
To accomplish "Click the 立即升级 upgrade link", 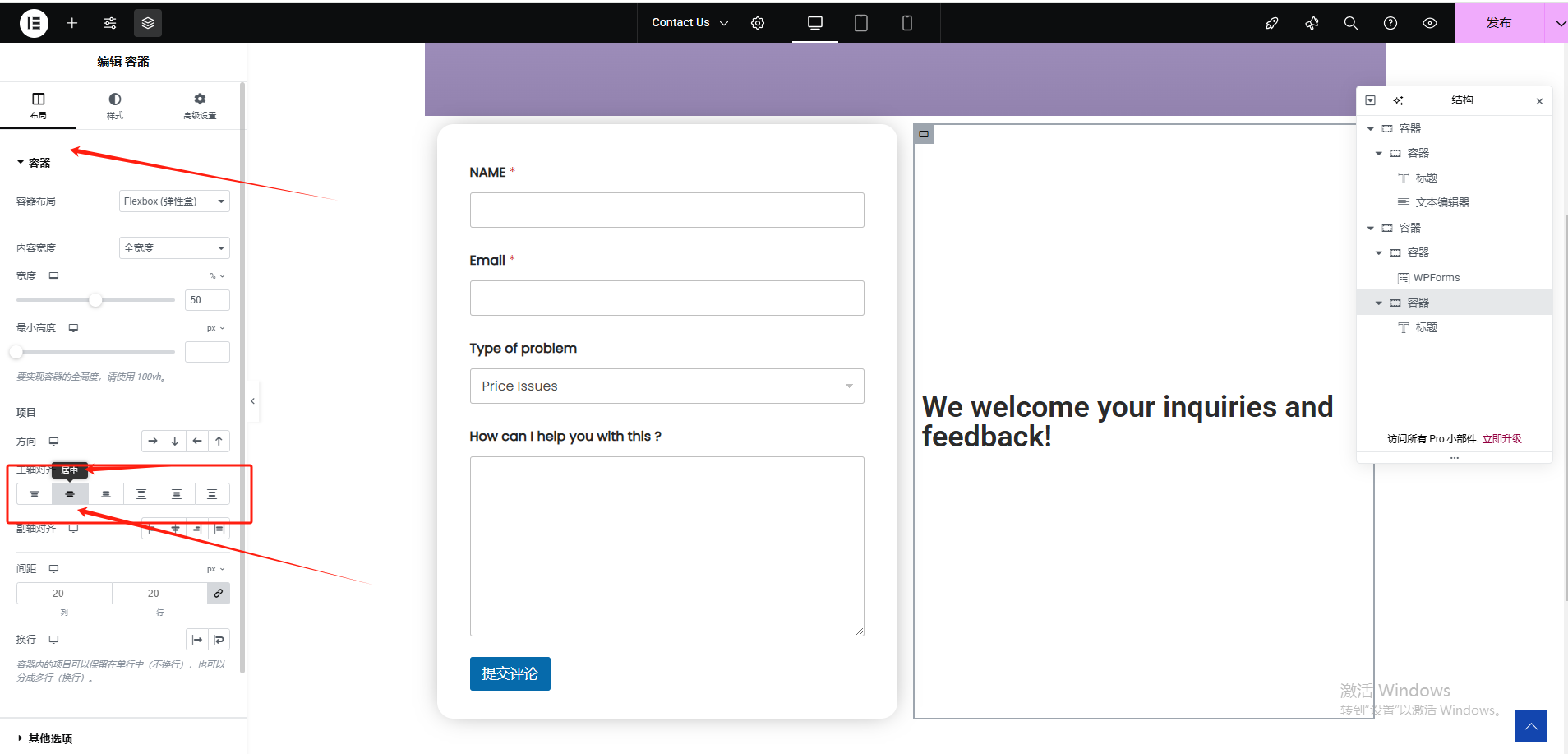I will 1501,439.
